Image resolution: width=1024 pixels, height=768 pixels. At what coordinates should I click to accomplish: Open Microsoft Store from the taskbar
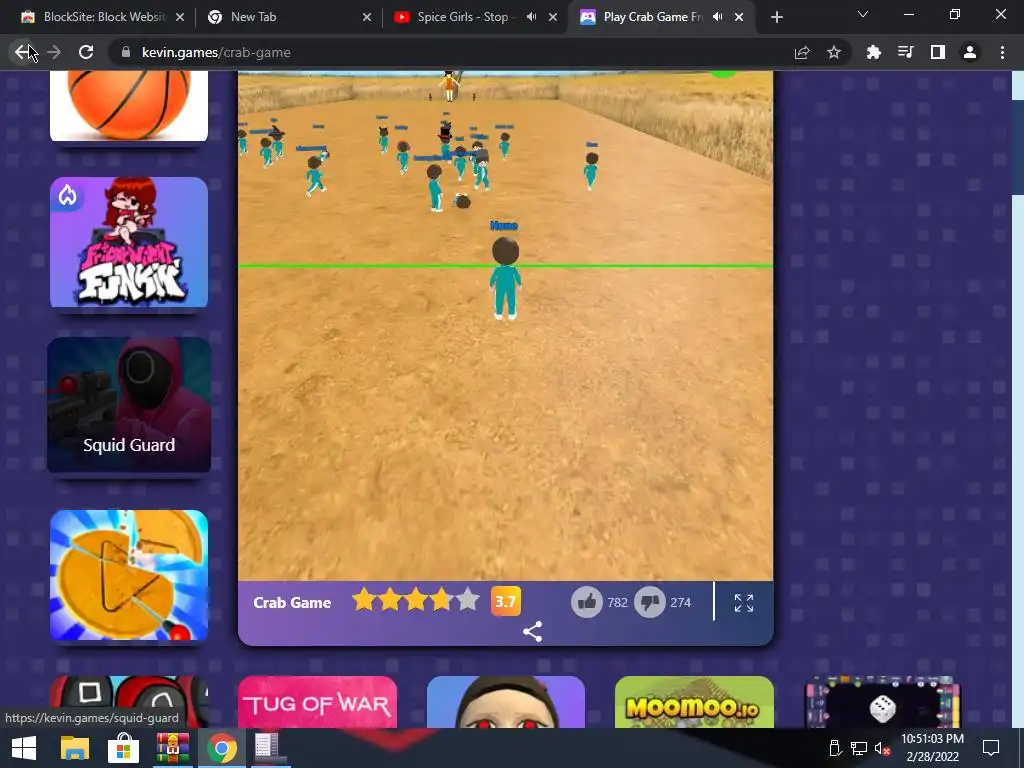(x=123, y=748)
